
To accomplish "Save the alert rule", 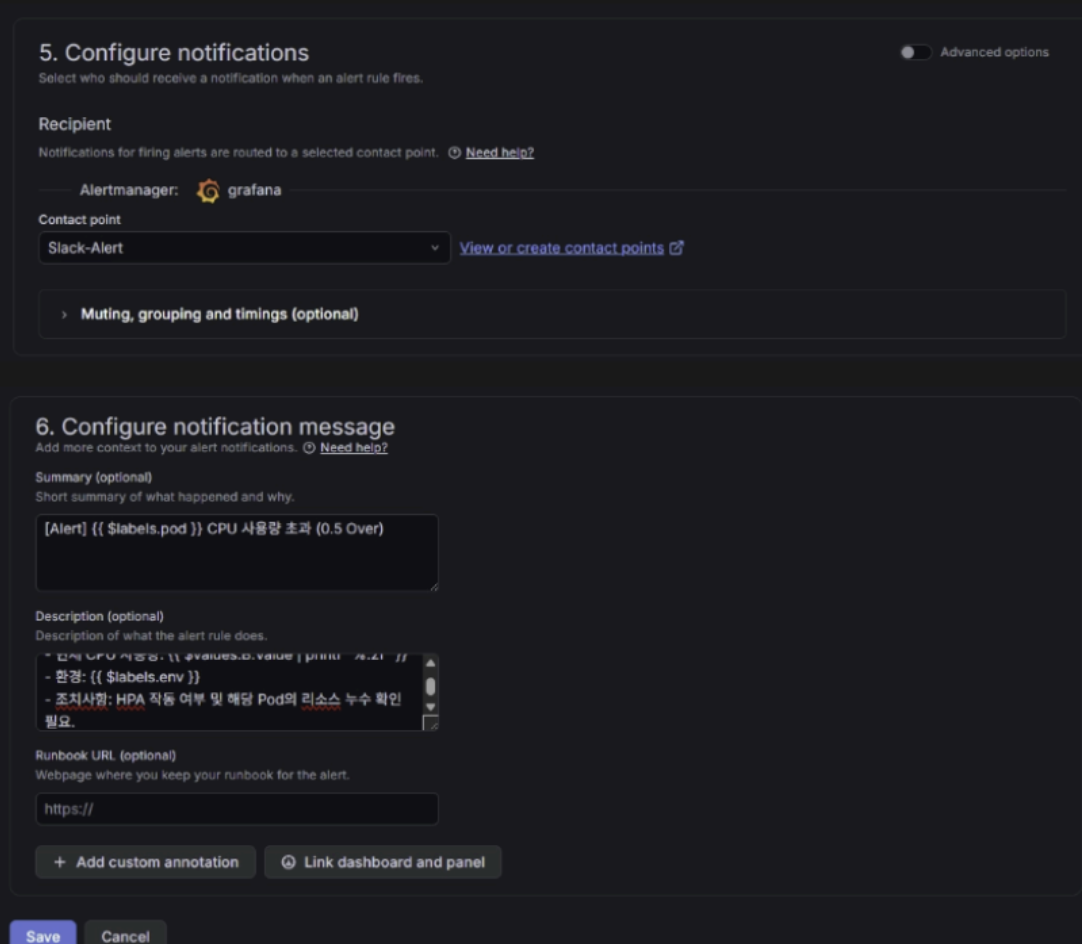I will click(x=43, y=934).
